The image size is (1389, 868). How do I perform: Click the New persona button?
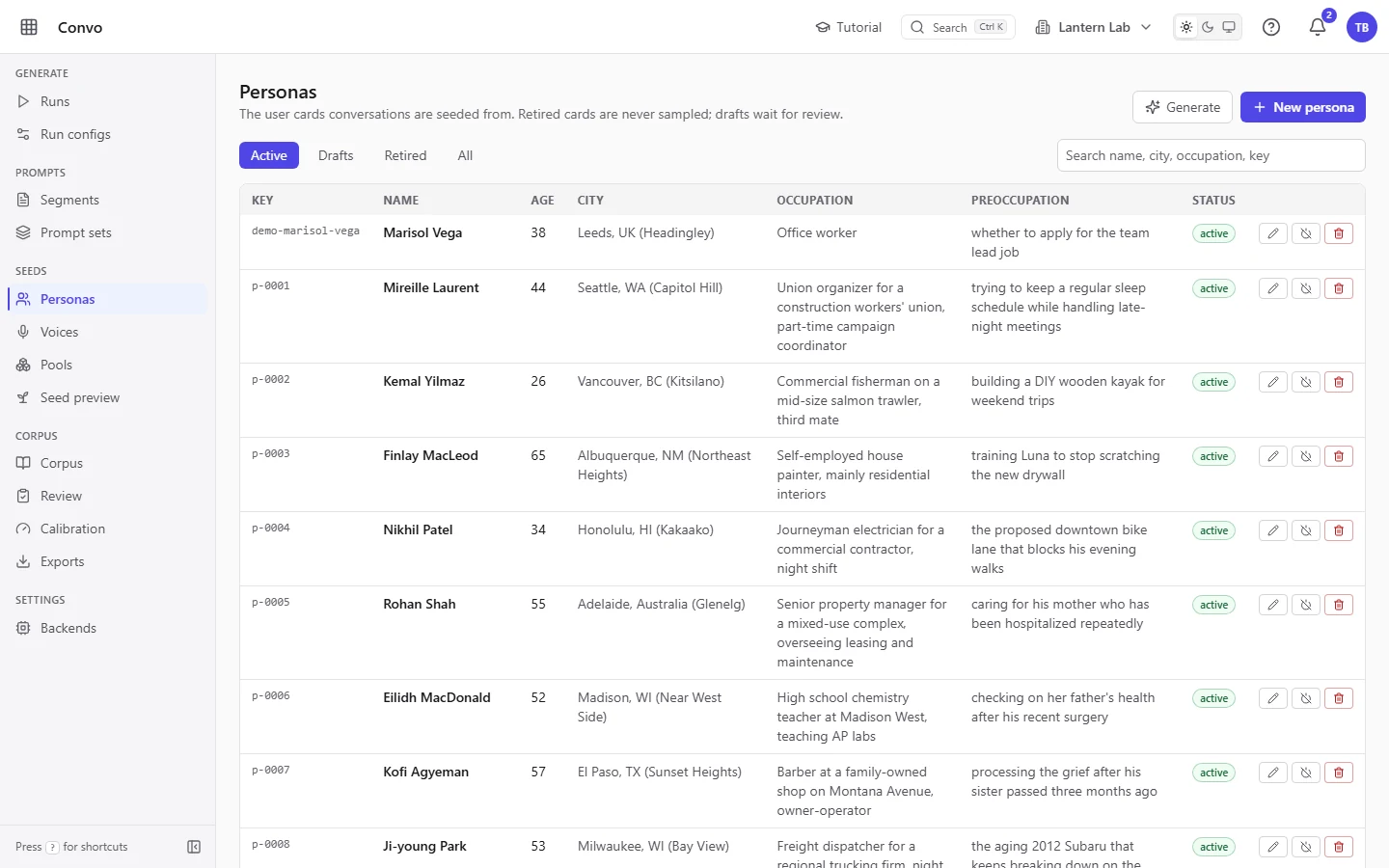coord(1303,107)
